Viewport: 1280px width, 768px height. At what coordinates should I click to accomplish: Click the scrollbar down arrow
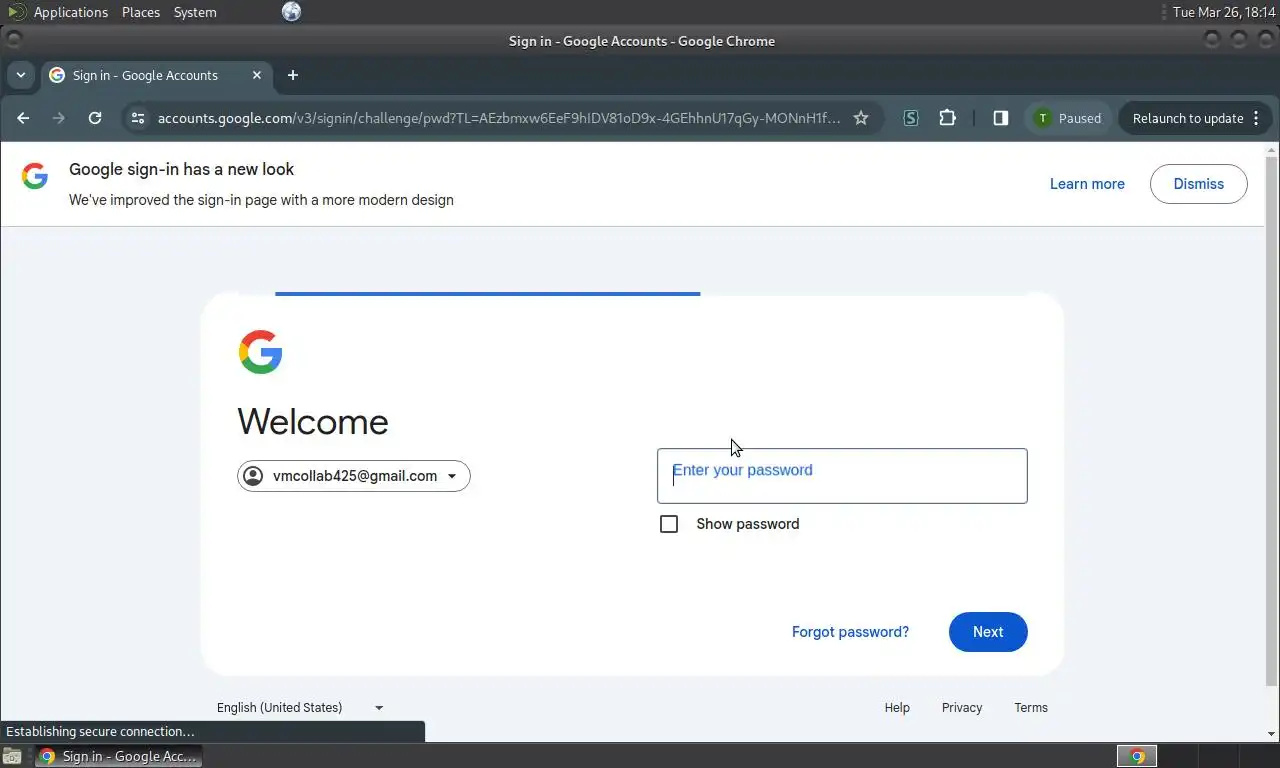(x=1272, y=735)
